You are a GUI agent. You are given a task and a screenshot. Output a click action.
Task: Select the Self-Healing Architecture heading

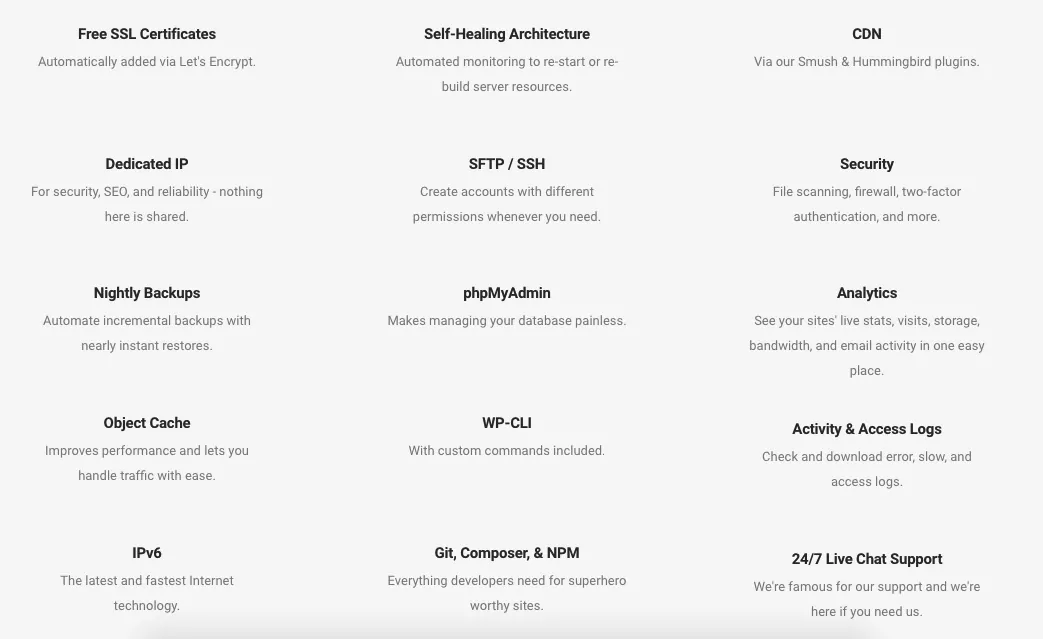click(506, 34)
